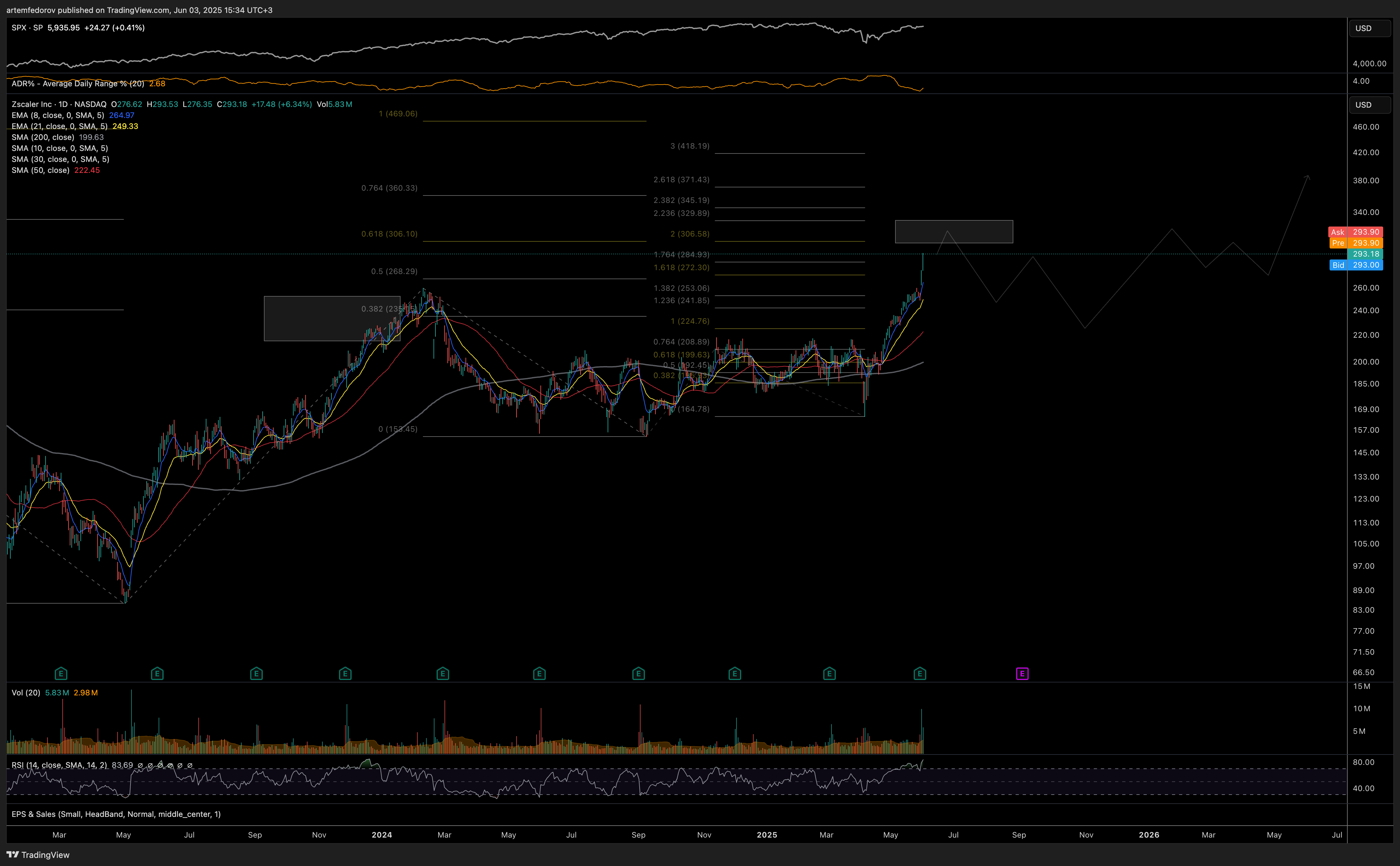Open the USD currency selector of the SPX pane

coord(1370,28)
